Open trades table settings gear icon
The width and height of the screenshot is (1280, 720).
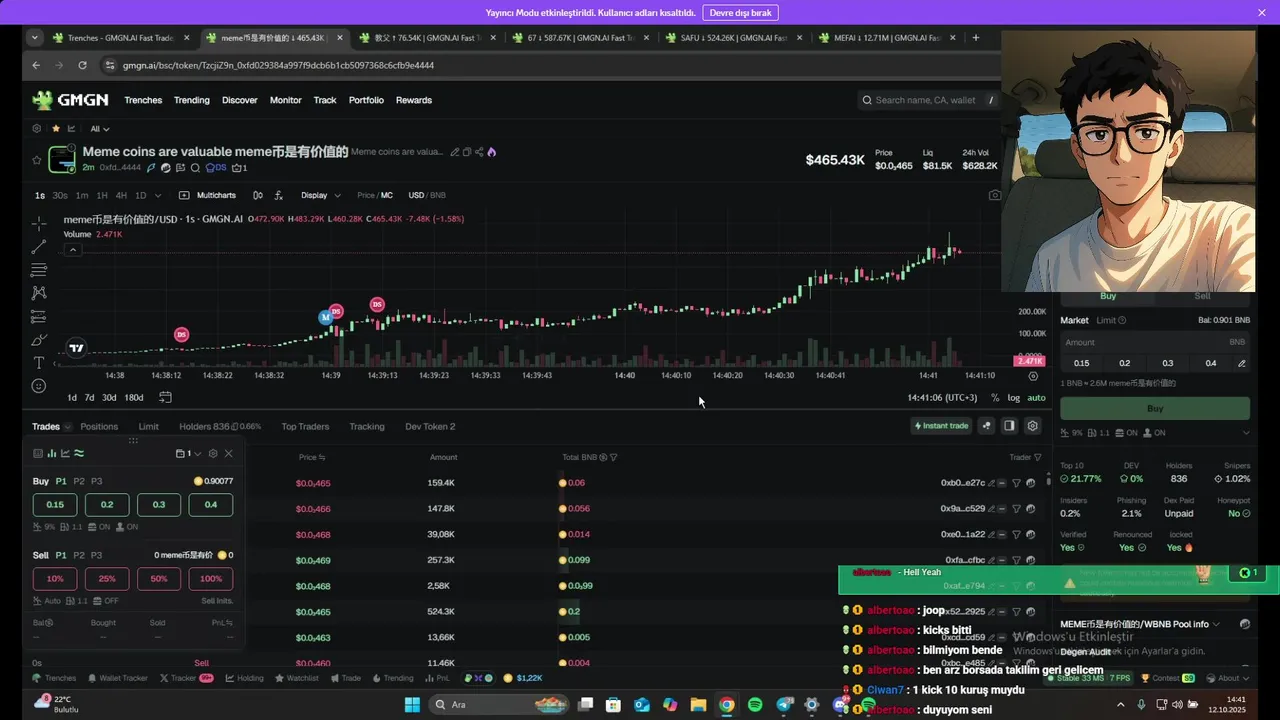(x=1033, y=426)
